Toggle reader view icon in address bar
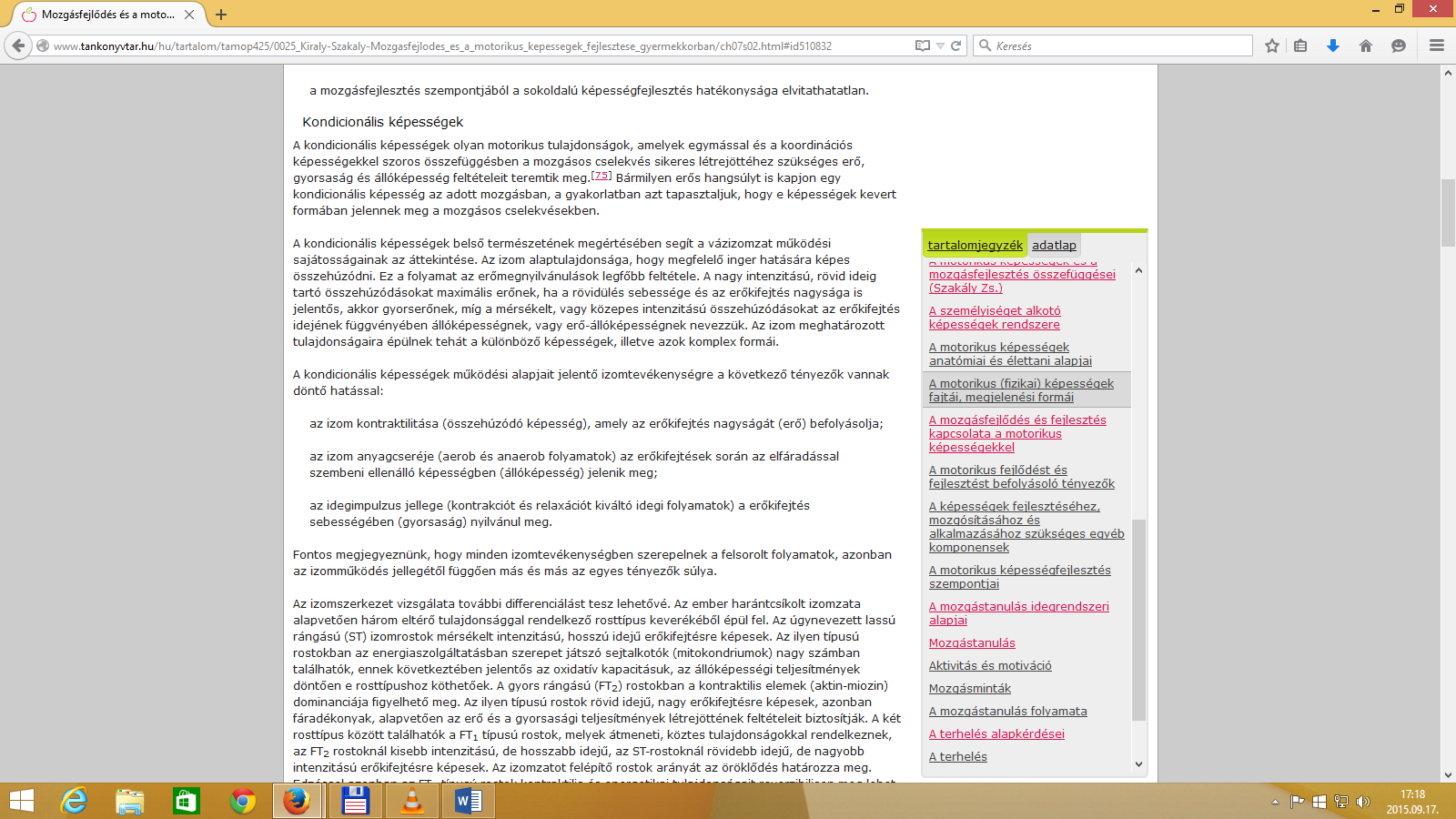Image resolution: width=1456 pixels, height=819 pixels. coord(923,45)
